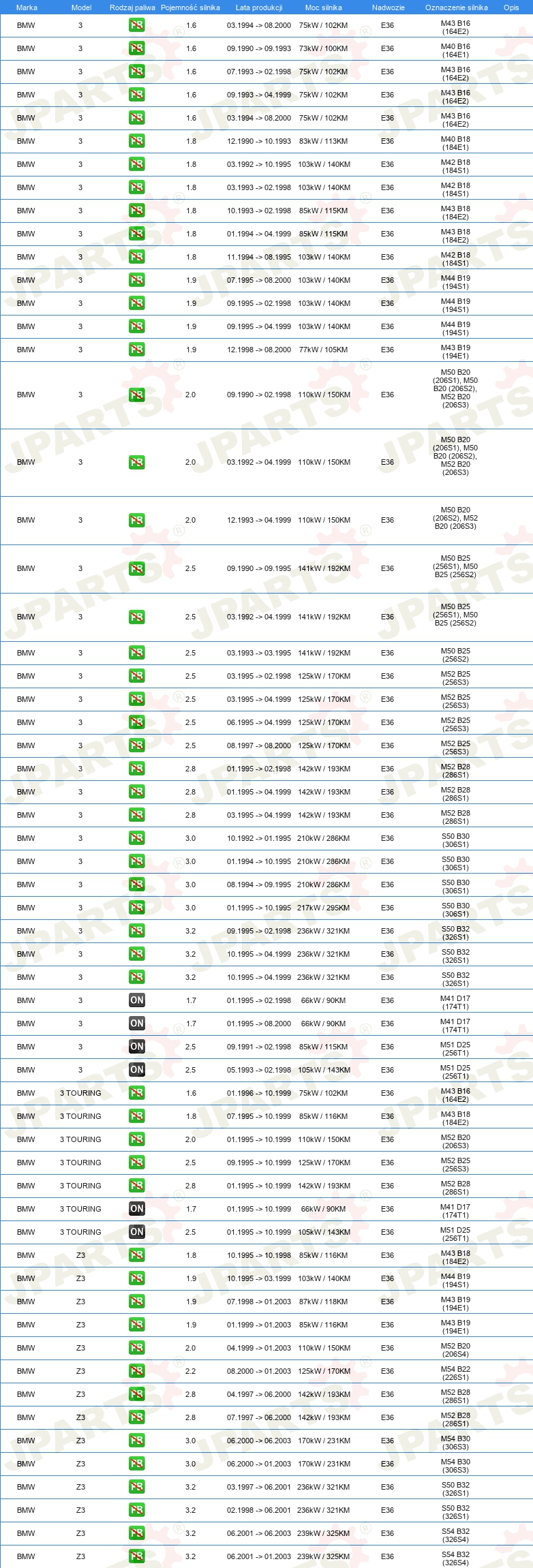The height and width of the screenshot is (1568, 533).
Task: Select ON diesel icon in 2.5 09.1991 -> 02.1998 row
Action: coord(136,1047)
